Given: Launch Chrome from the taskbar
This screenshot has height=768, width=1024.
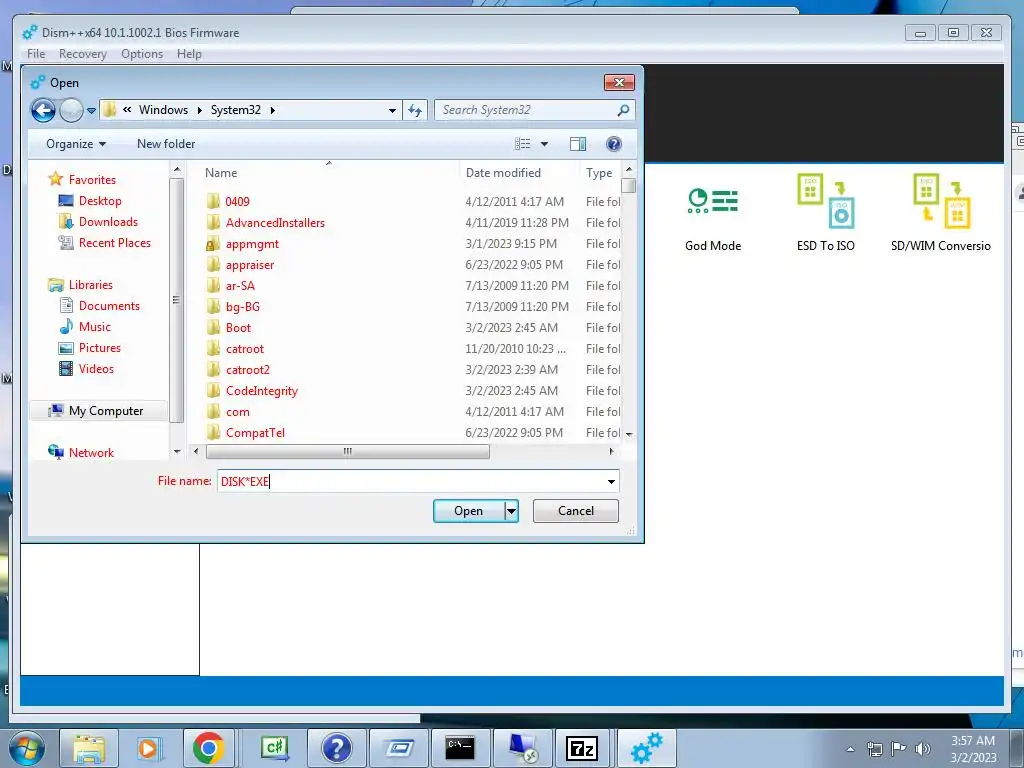Looking at the screenshot, I should (209, 748).
